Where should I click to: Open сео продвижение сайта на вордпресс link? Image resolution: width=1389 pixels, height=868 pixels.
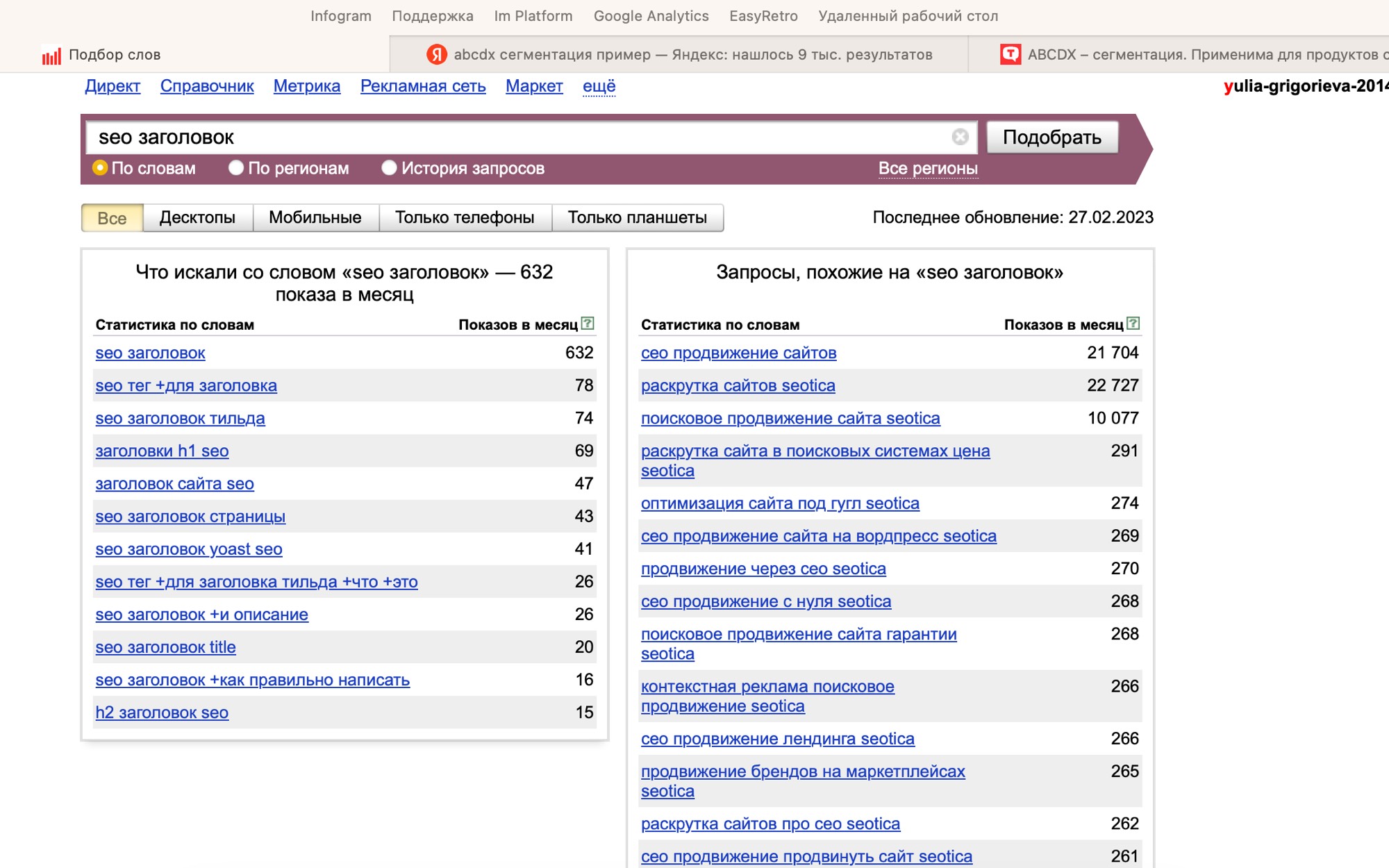(x=818, y=535)
